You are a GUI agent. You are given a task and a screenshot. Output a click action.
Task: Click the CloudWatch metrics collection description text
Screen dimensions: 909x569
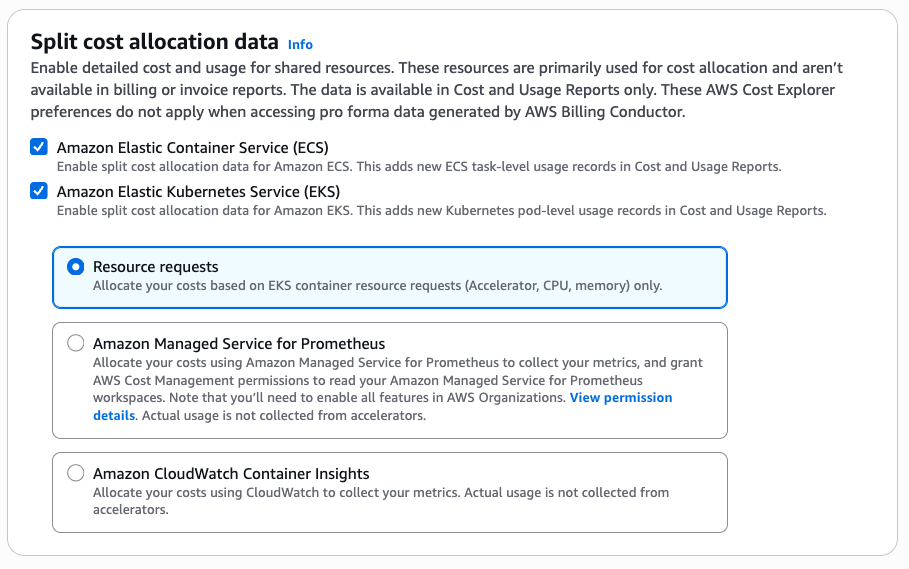point(380,493)
